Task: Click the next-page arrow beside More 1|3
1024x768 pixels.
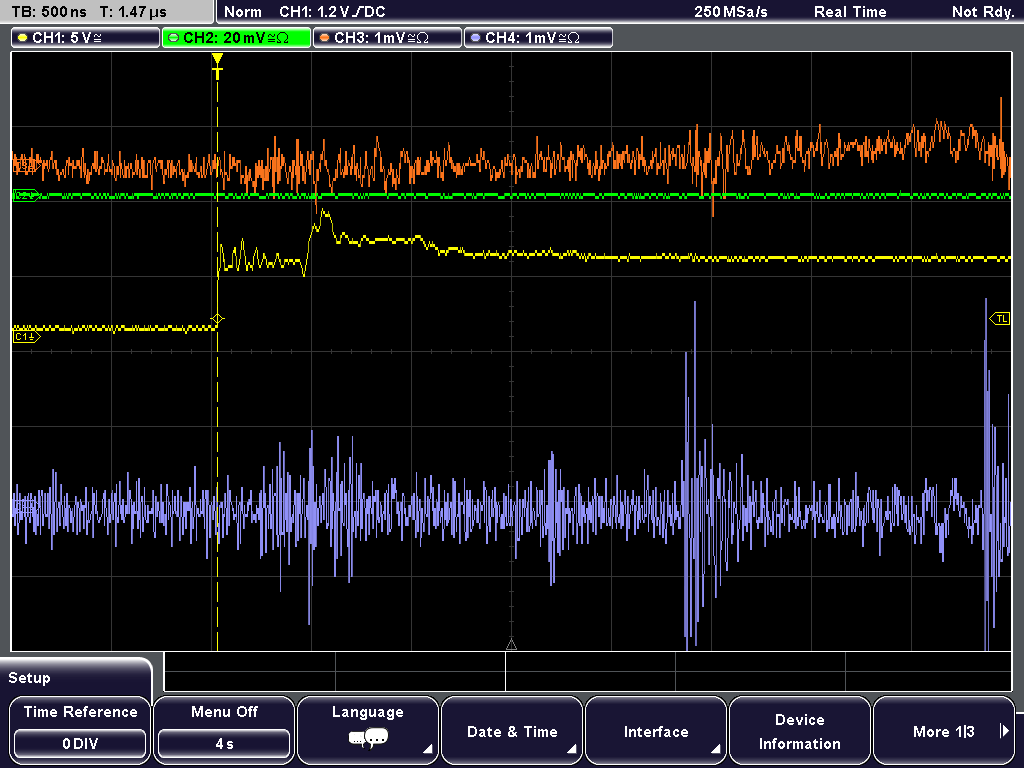Action: click(x=1004, y=731)
